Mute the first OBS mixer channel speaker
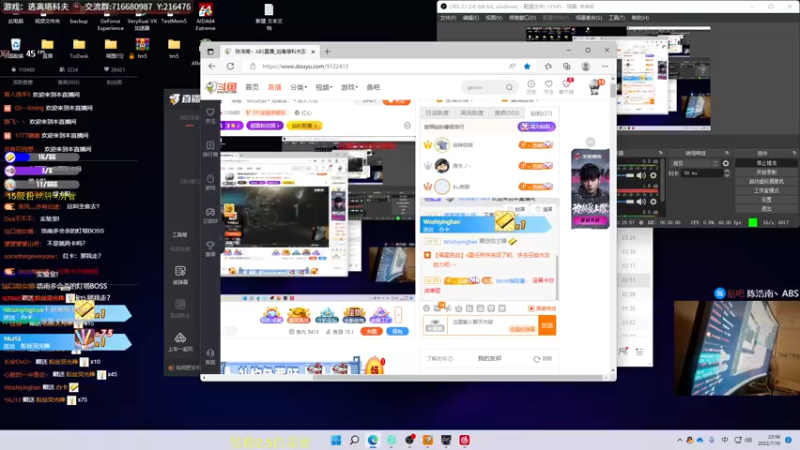800x450 pixels. tap(641, 176)
